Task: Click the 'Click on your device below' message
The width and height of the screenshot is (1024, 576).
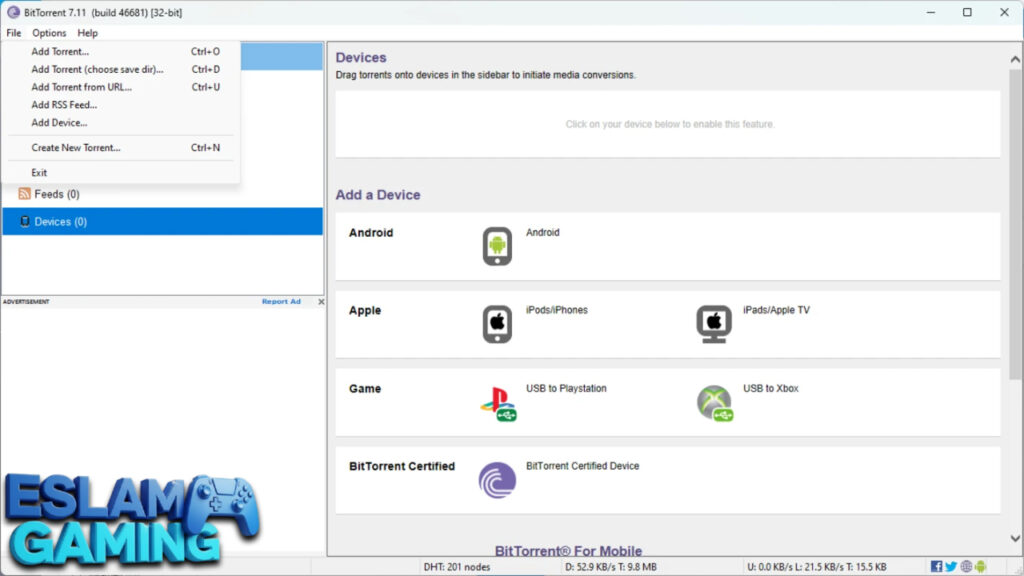Action: pos(669,124)
